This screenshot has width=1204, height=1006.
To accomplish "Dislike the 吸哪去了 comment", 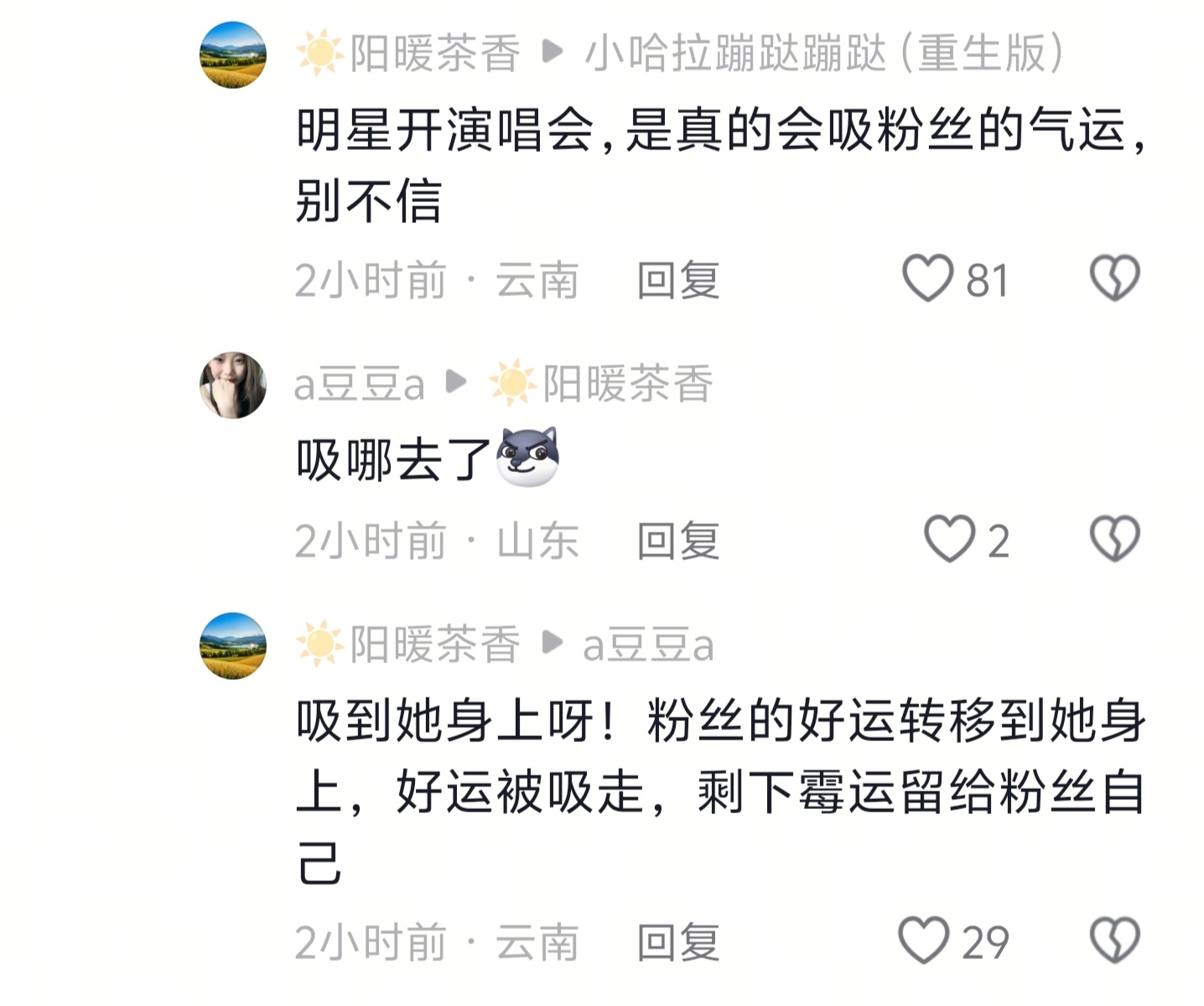I will point(1114,539).
